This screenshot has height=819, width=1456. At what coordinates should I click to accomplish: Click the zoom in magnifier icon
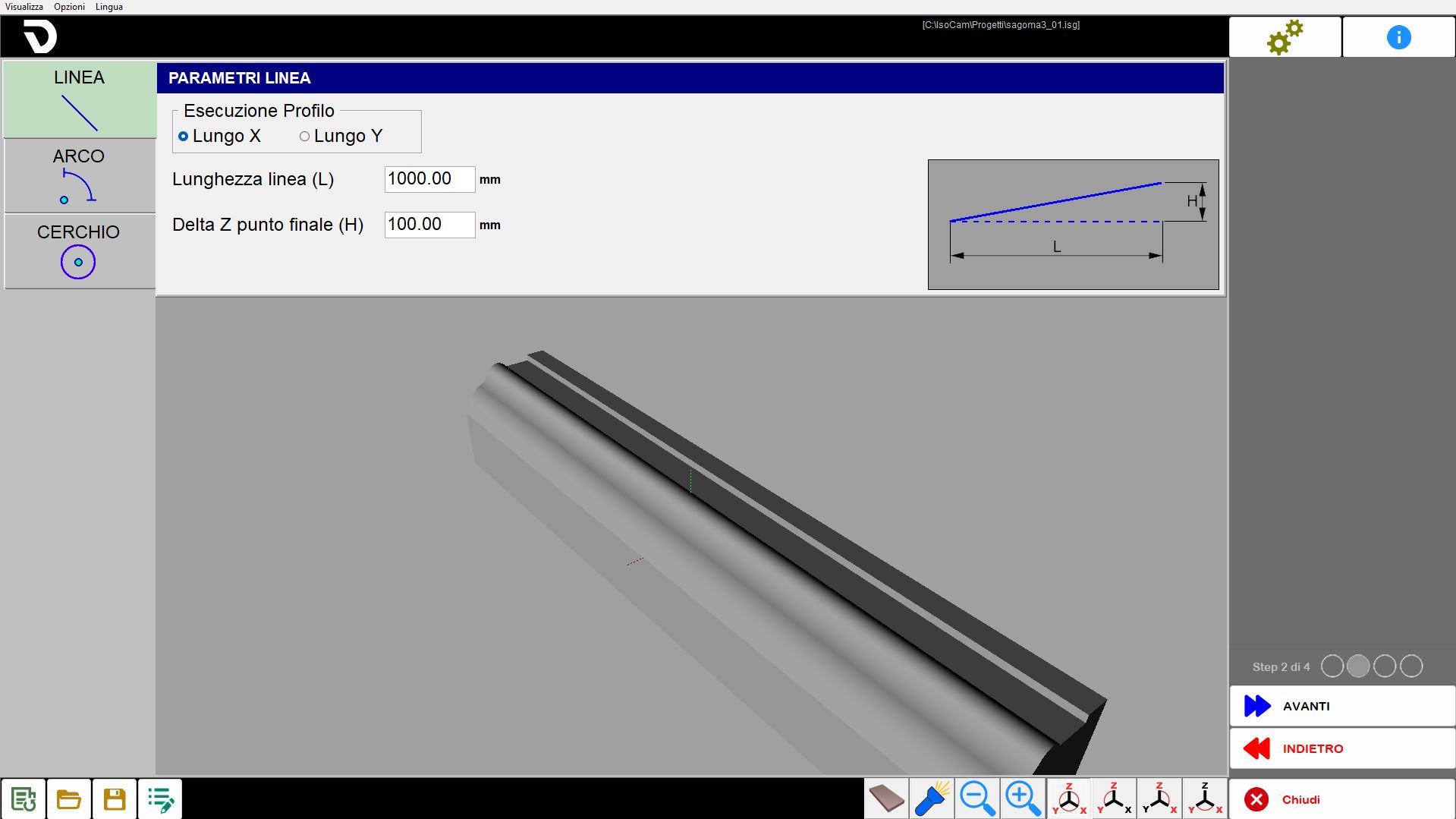[1023, 799]
